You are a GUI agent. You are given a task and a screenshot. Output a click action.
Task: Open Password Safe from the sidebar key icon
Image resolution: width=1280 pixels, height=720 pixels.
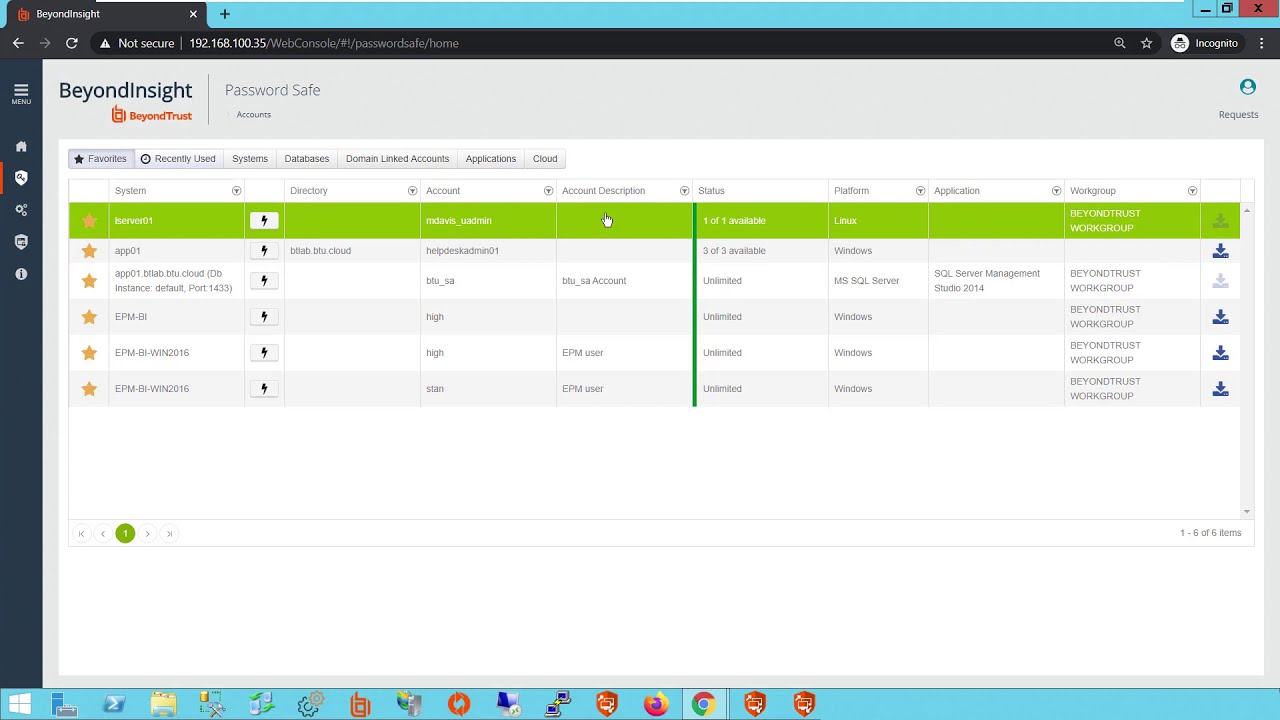(x=21, y=178)
